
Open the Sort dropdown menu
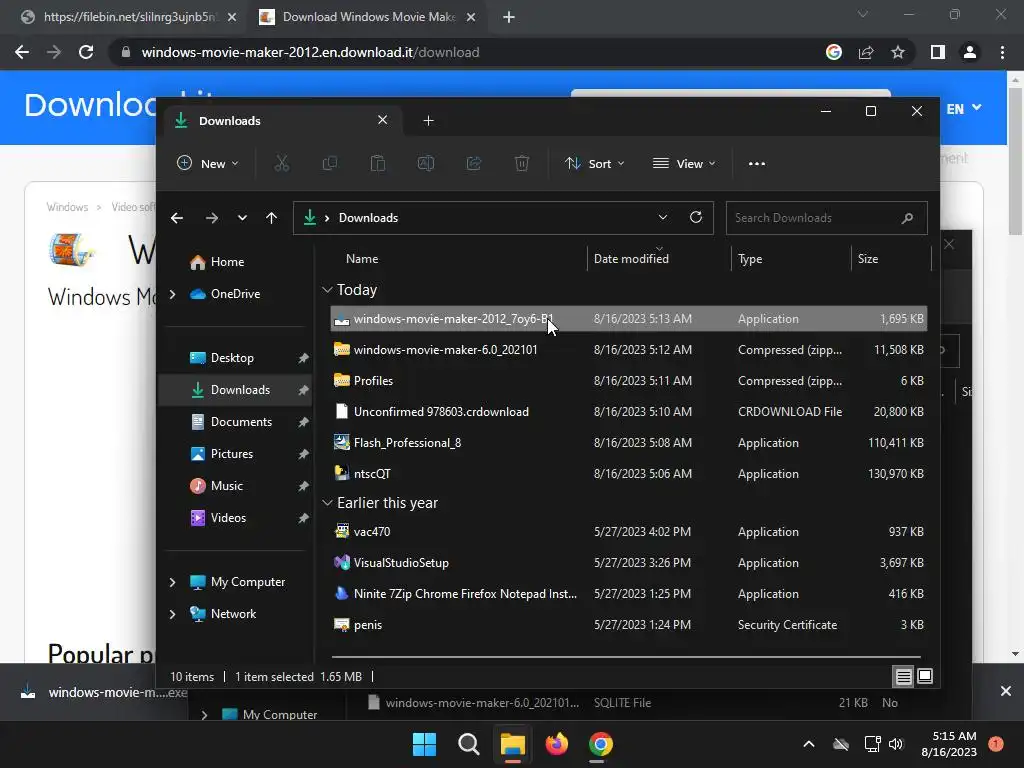coord(595,163)
